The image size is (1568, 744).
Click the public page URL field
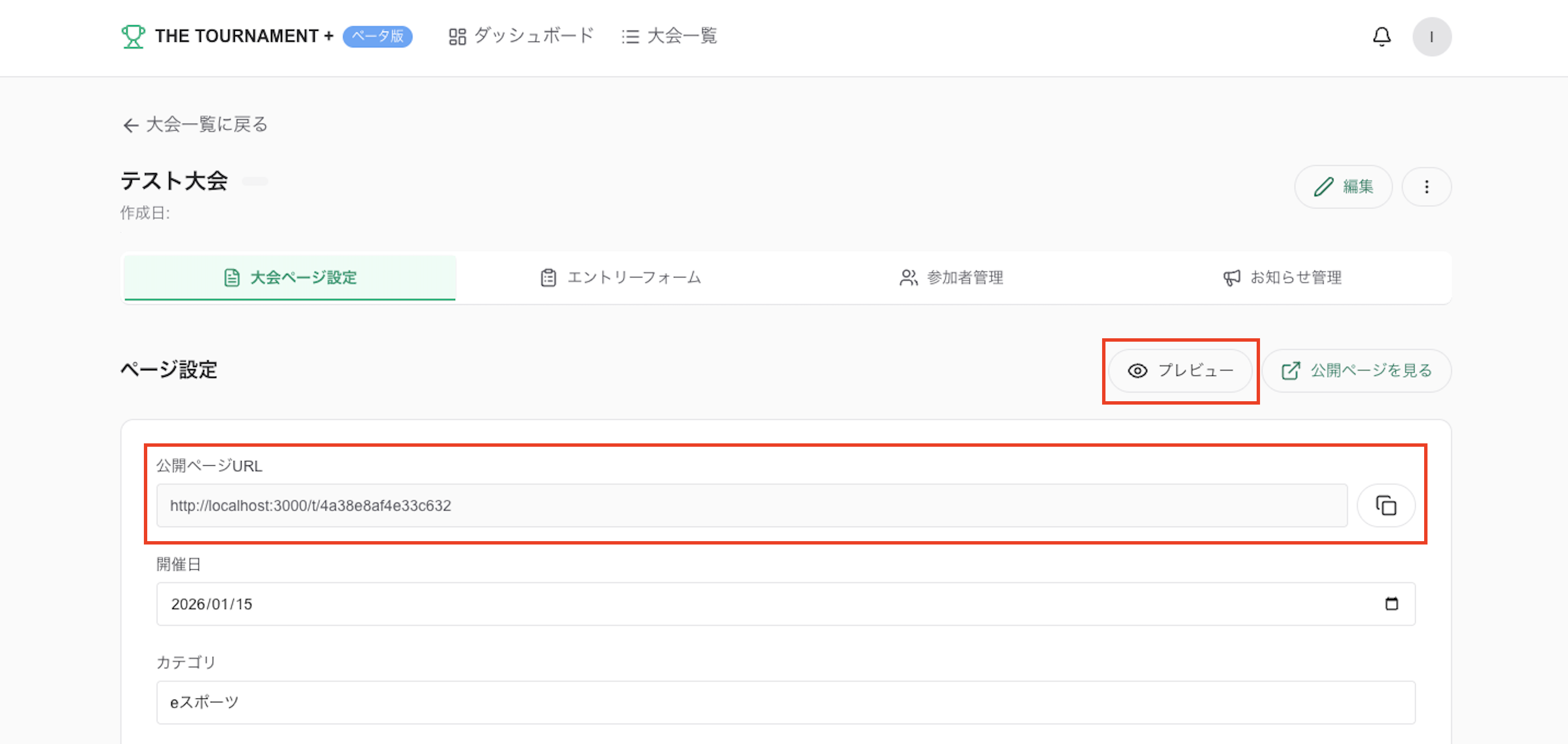pos(751,505)
